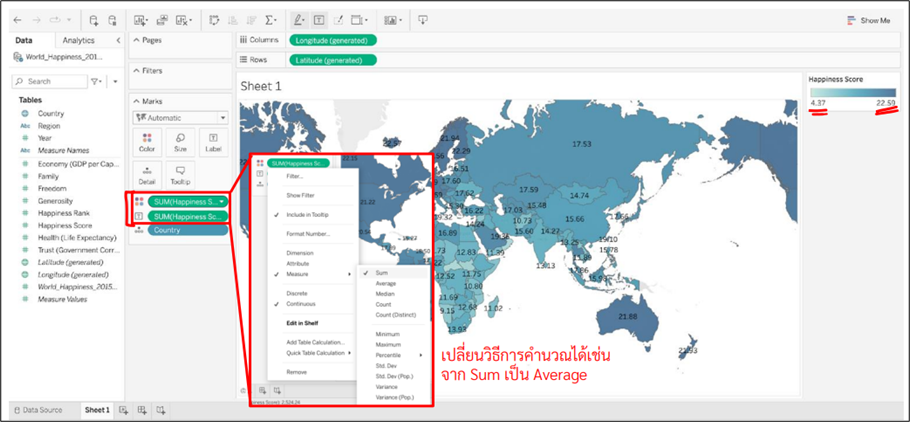Image resolution: width=910 pixels, height=422 pixels.
Task: Expand the Quick Table Calculation submenu
Action: tap(315, 352)
